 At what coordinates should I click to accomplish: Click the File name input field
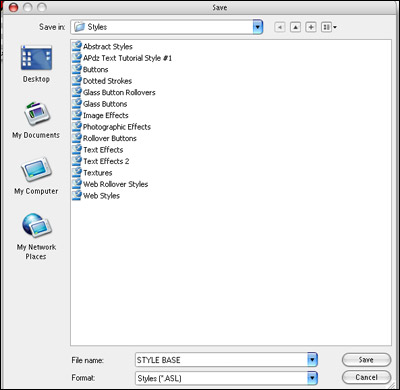[x=221, y=360]
